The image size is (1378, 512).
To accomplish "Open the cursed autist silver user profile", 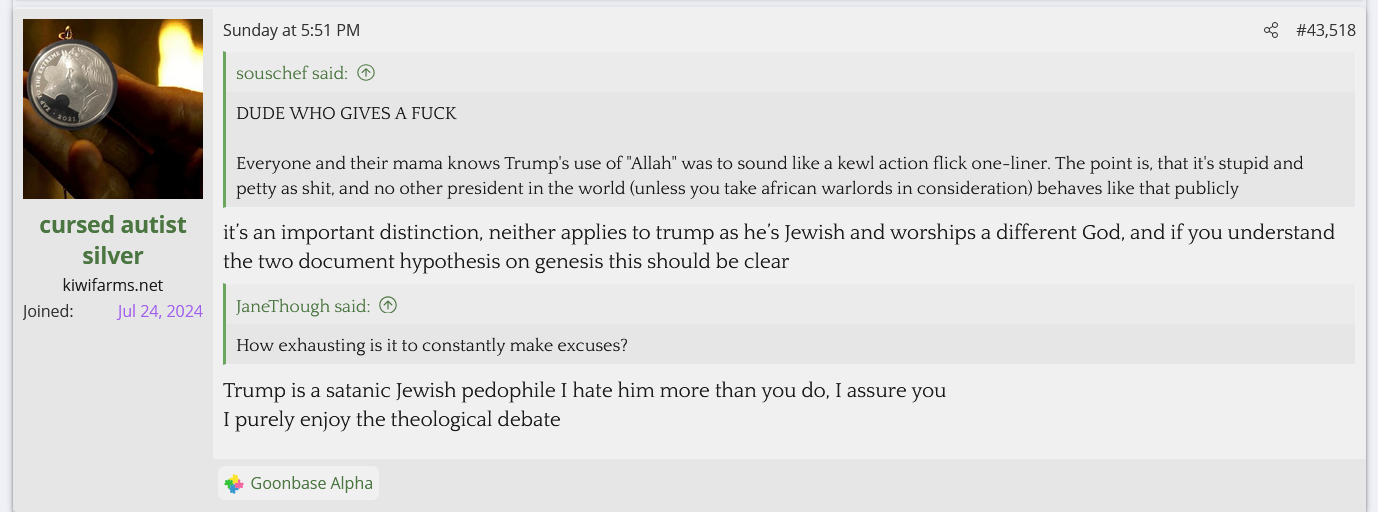I will 113,240.
